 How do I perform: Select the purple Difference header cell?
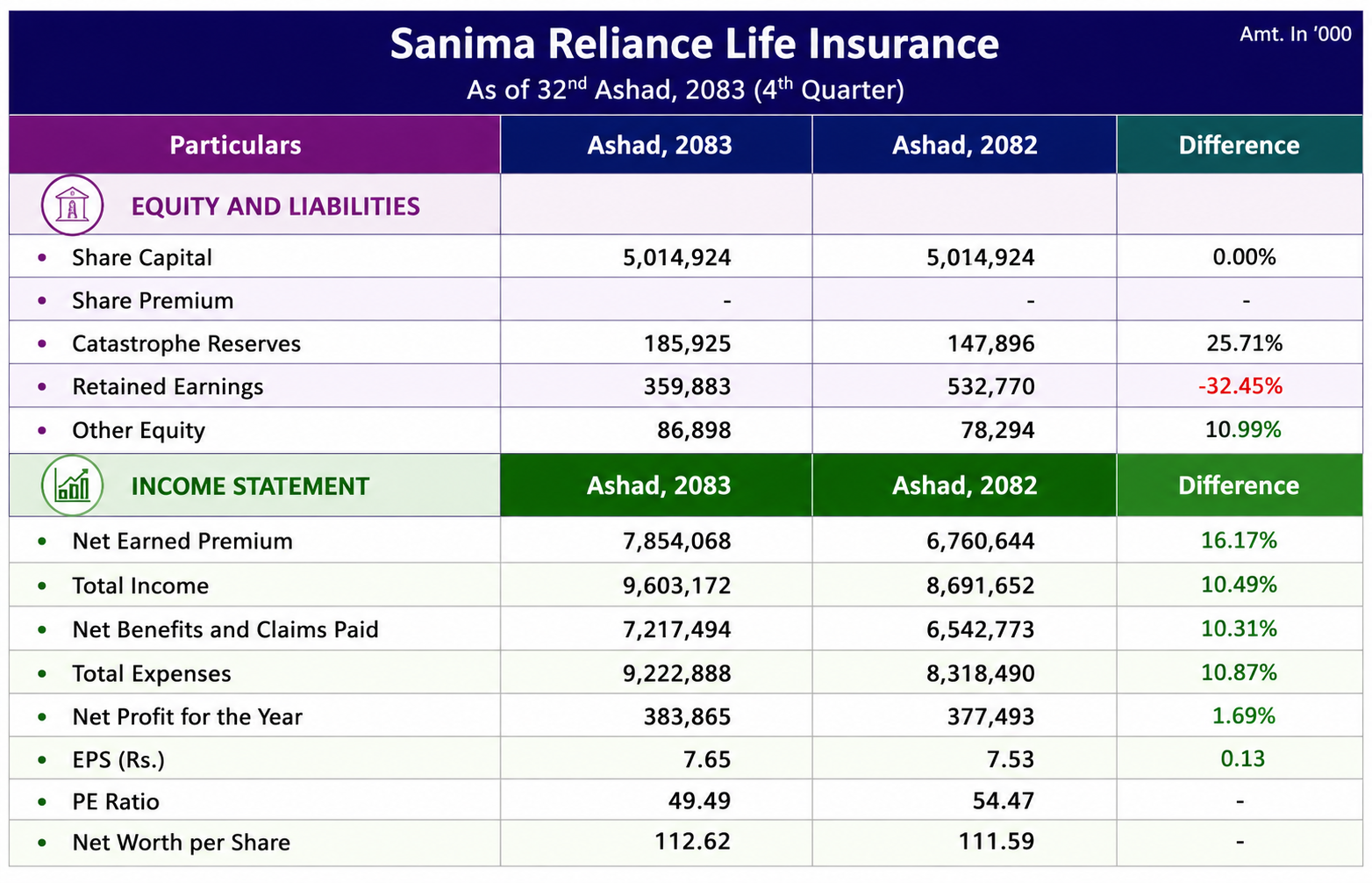1239,145
